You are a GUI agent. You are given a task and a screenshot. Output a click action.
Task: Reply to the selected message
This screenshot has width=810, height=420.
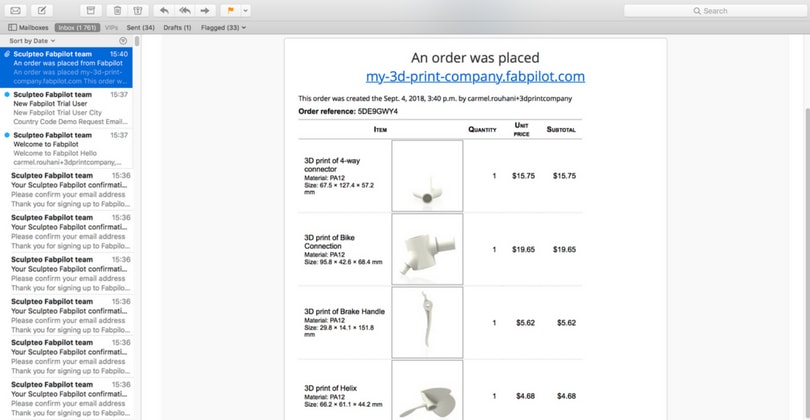pos(164,10)
